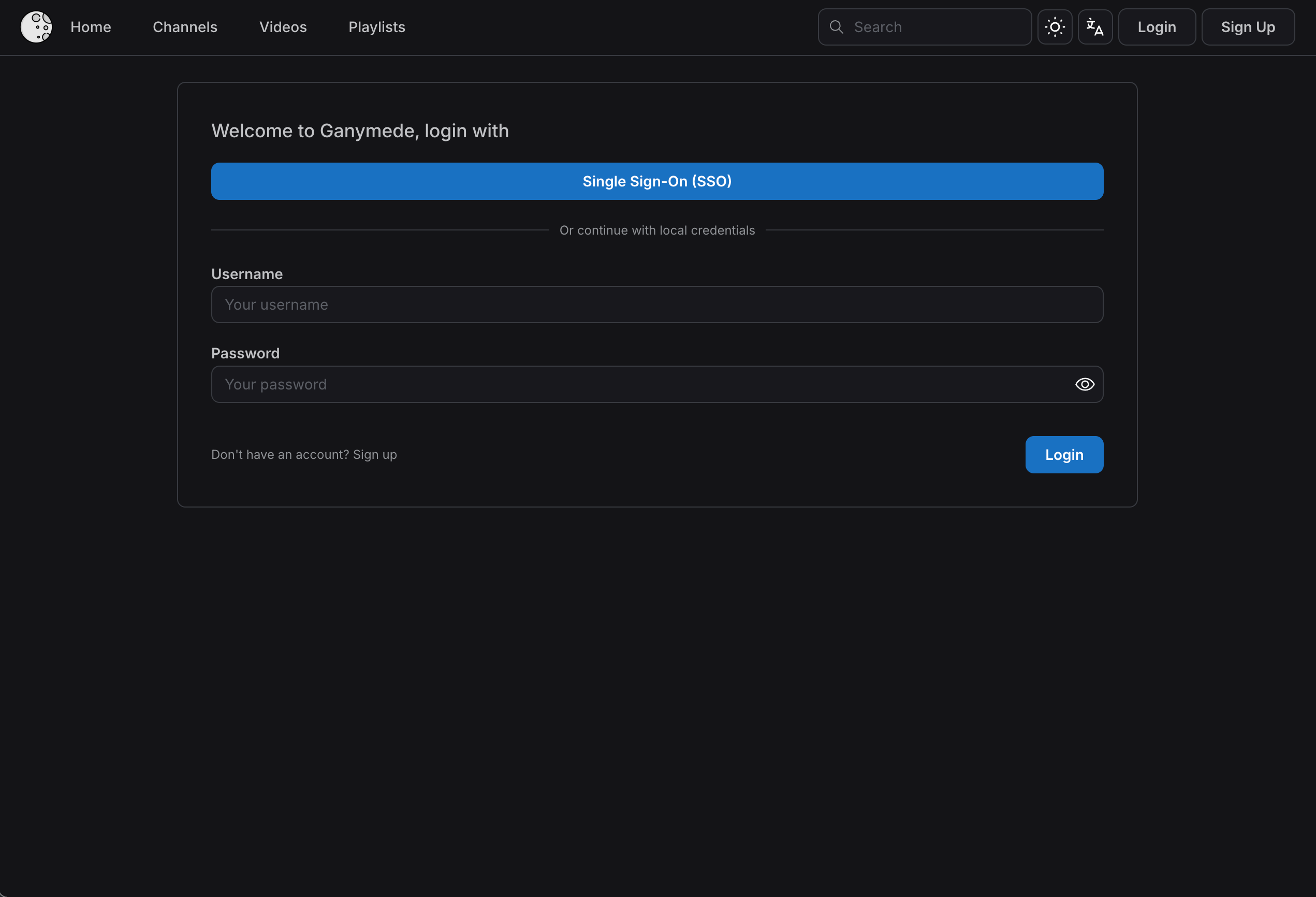Click the 'Welcome to Ganymede, login with' heading
This screenshot has width=1316, height=897.
(360, 131)
